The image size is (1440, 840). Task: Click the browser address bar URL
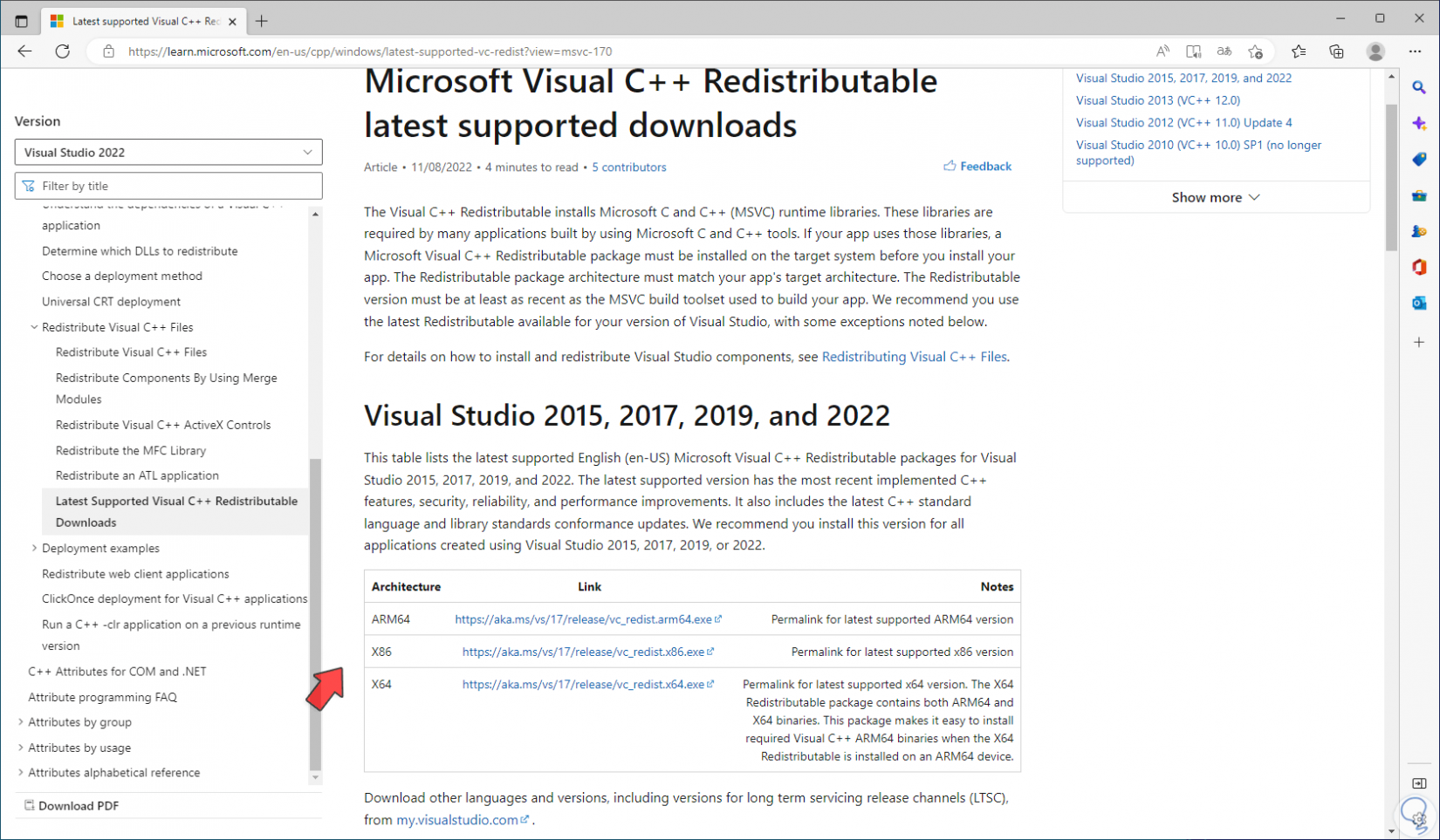(370, 51)
